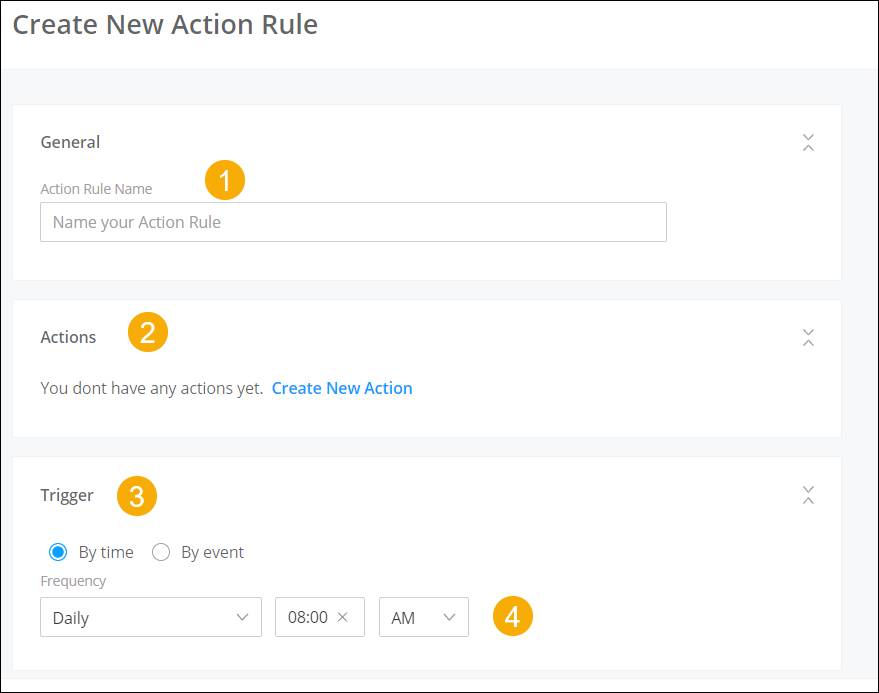Select the By time radio button
The width and height of the screenshot is (879, 693).
58,552
